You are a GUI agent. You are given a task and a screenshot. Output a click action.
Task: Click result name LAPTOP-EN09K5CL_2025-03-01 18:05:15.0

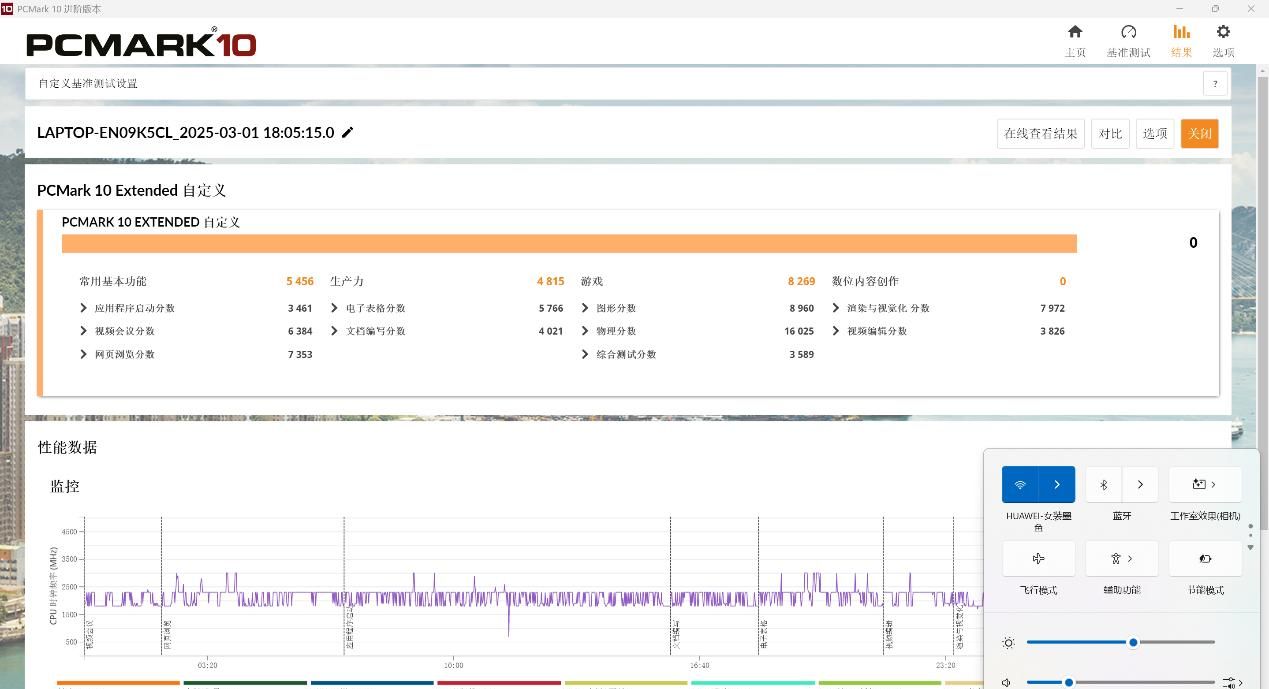[185, 132]
